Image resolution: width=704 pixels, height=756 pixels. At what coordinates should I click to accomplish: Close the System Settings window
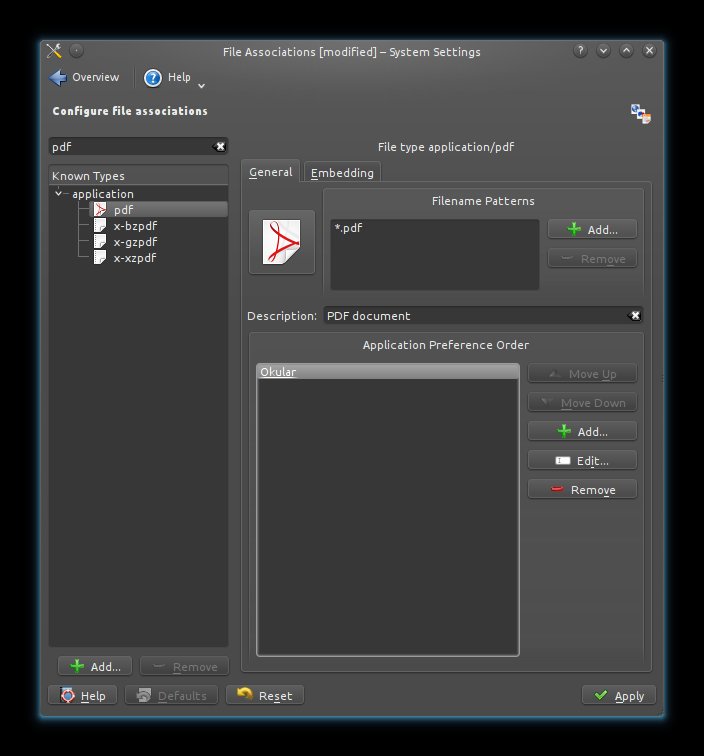650,51
